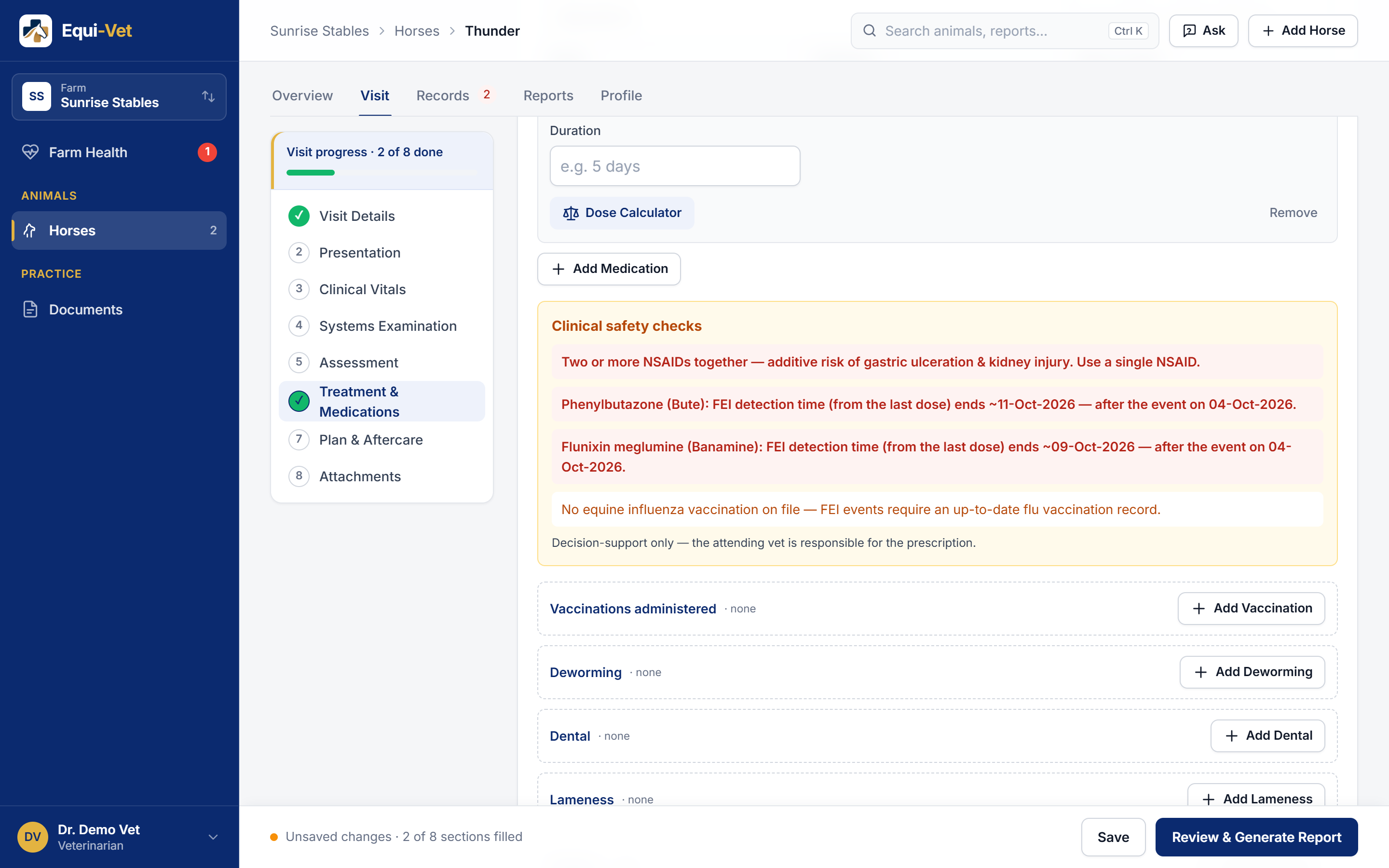
Task: Click the NSAIDs together warning text
Action: tap(880, 362)
